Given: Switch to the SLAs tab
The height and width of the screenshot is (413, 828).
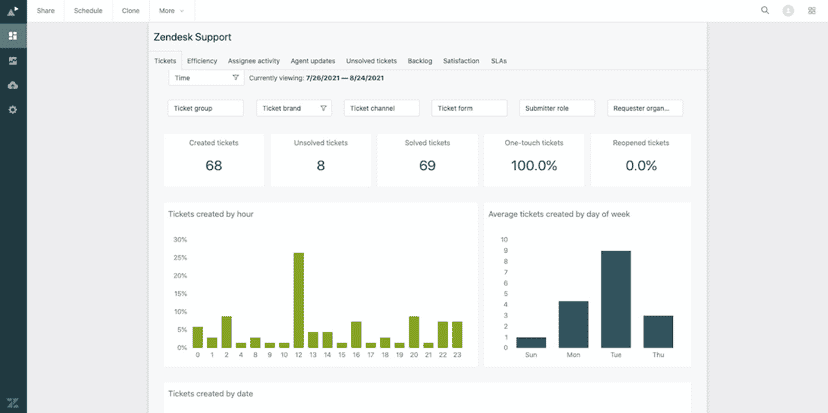Looking at the screenshot, I should (498, 61).
